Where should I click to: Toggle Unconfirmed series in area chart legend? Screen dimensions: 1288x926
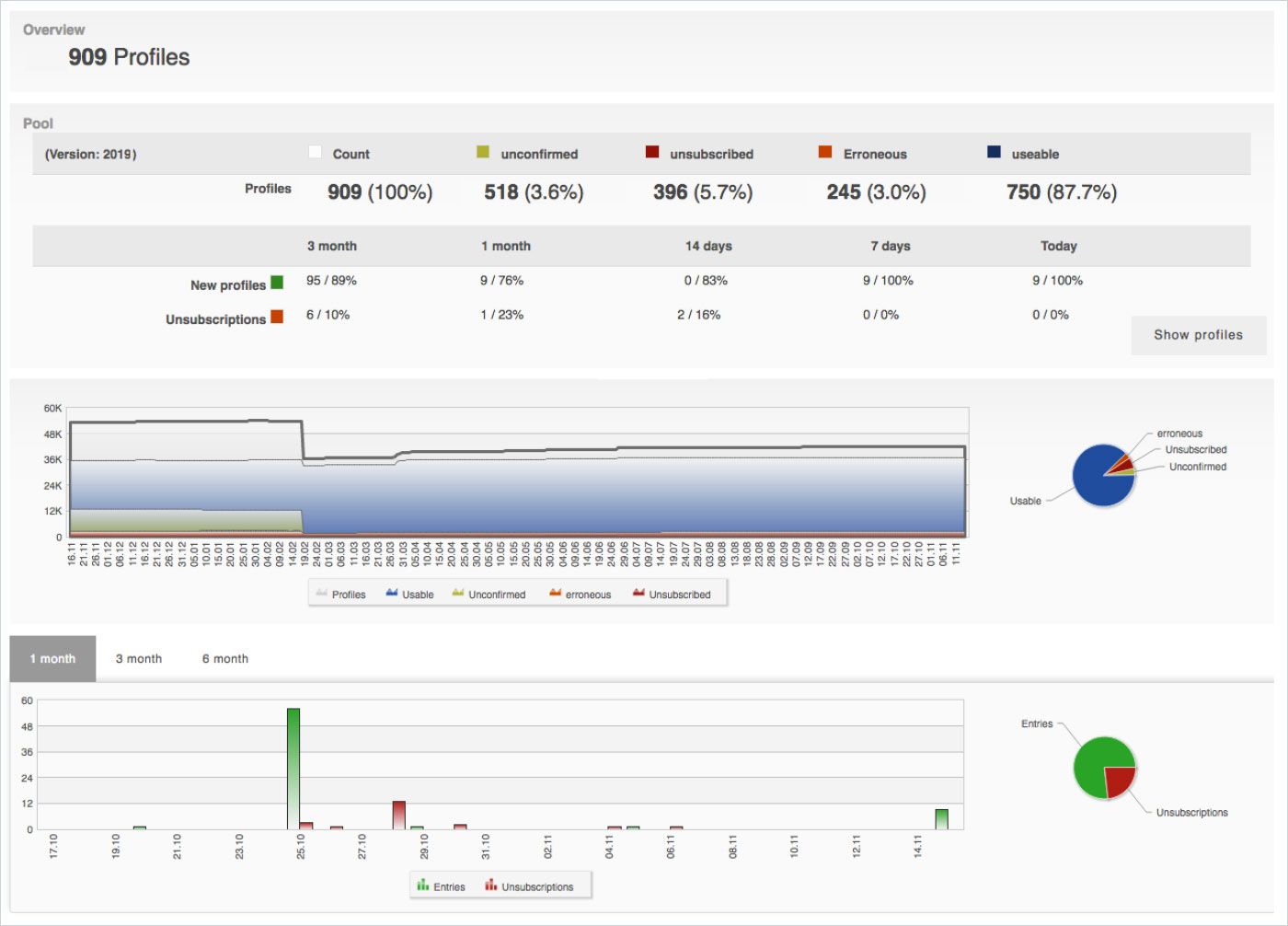(489, 595)
